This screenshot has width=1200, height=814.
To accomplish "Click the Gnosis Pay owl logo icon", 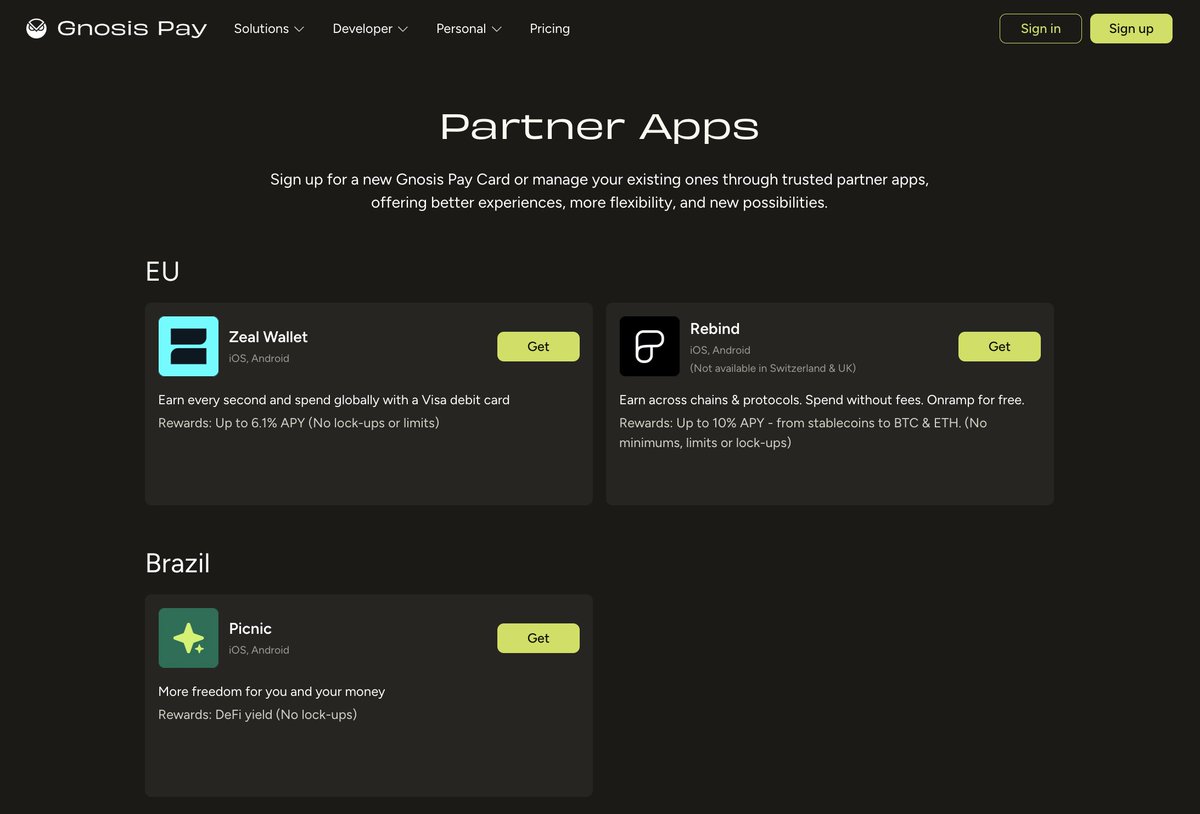I will pyautogui.click(x=36, y=28).
